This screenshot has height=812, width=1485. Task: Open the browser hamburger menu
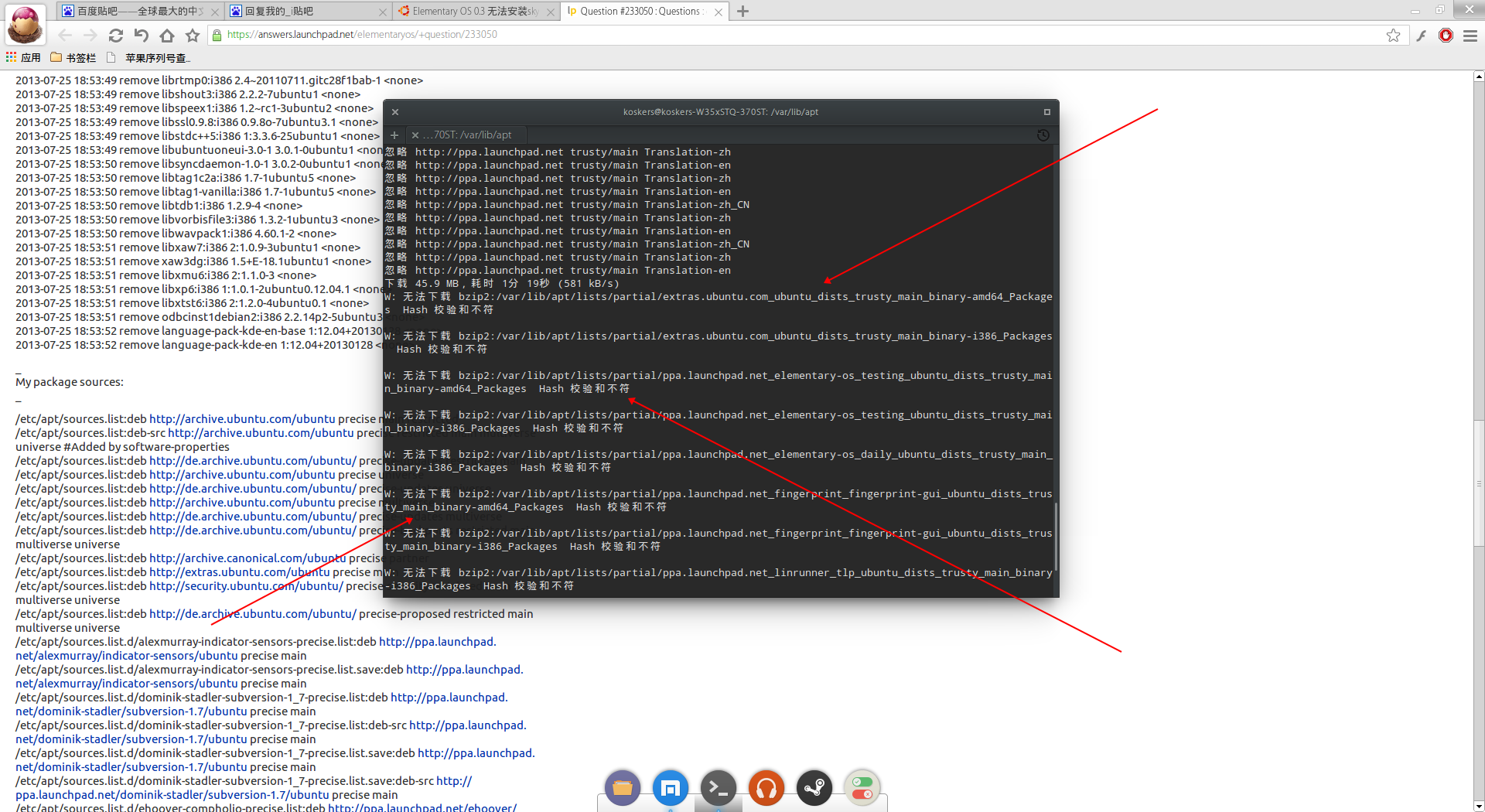[1470, 35]
